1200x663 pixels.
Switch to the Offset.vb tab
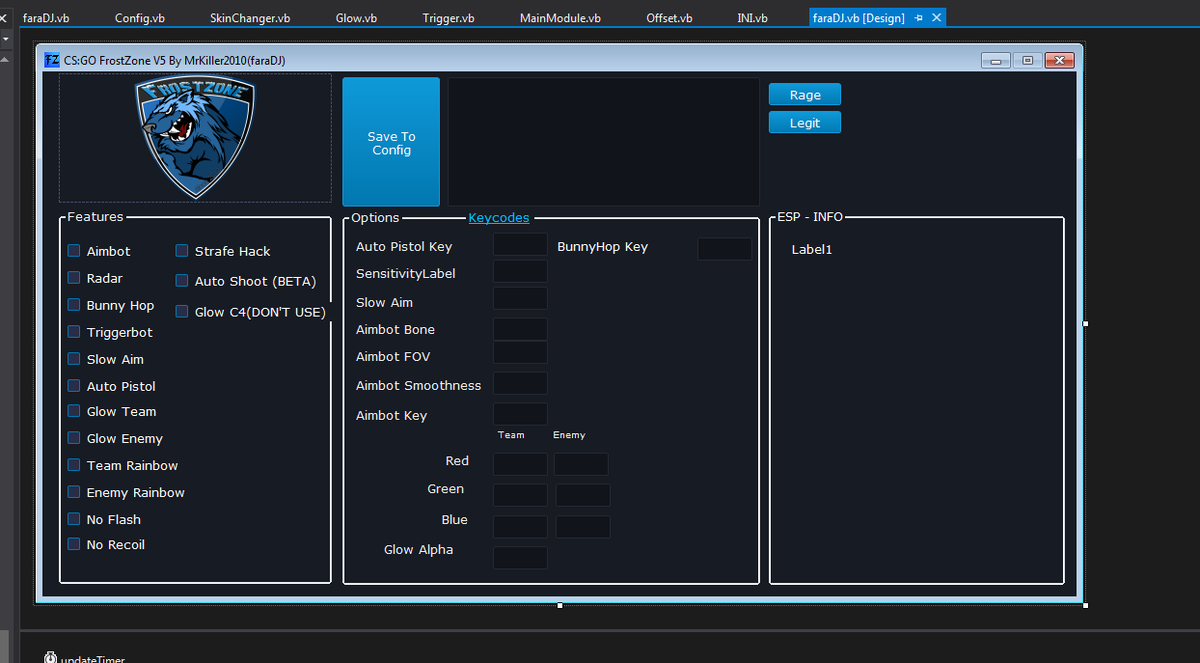point(669,18)
